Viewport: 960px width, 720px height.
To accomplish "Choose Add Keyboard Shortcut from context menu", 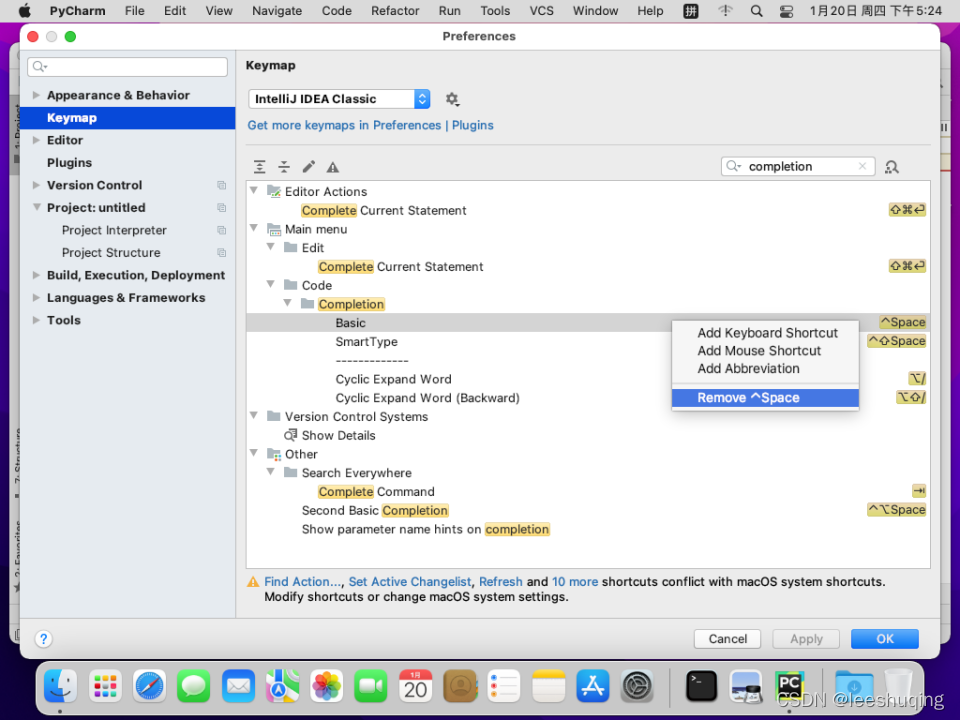I will [x=765, y=333].
